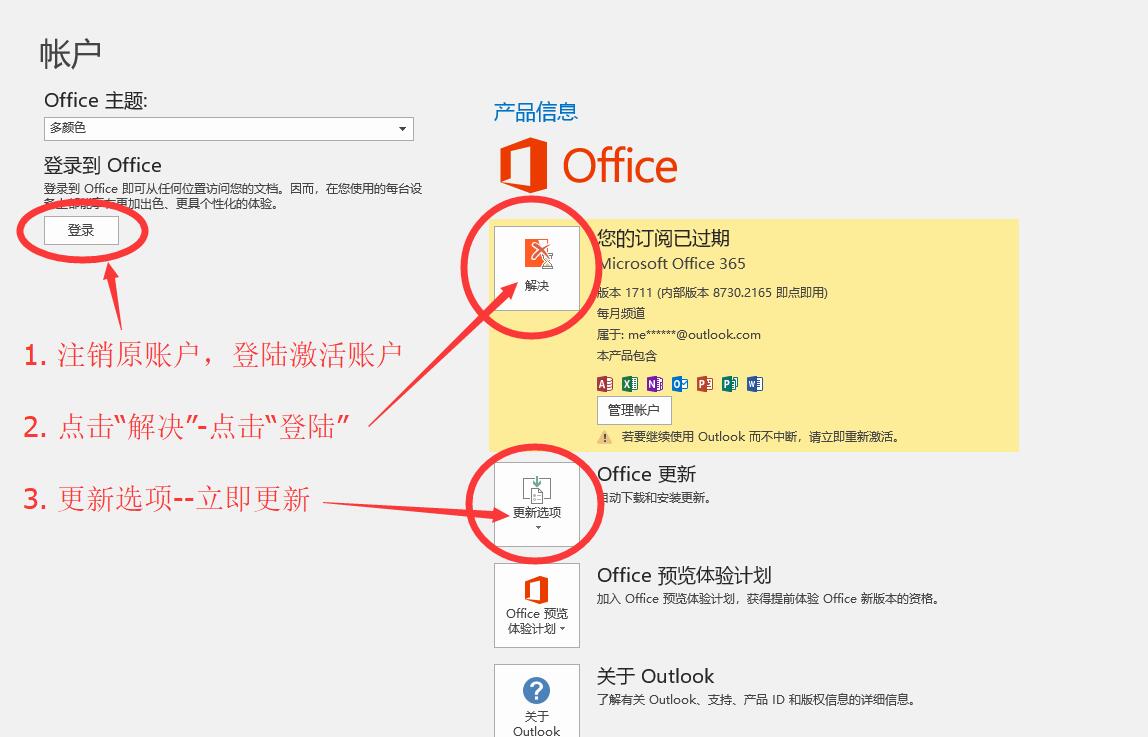Click the Access app icon
Image resolution: width=1148 pixels, height=737 pixels.
(x=605, y=384)
